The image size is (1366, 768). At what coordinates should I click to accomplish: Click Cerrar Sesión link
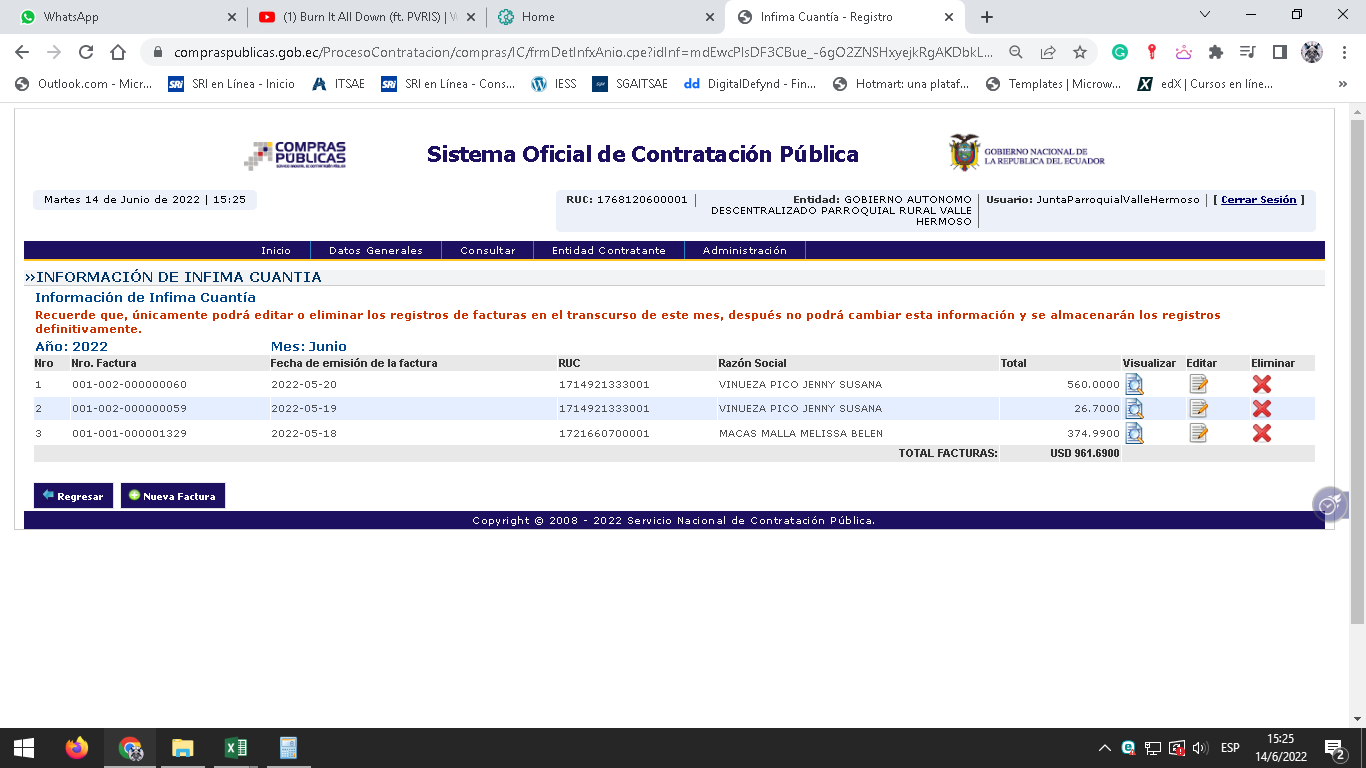click(x=1258, y=200)
